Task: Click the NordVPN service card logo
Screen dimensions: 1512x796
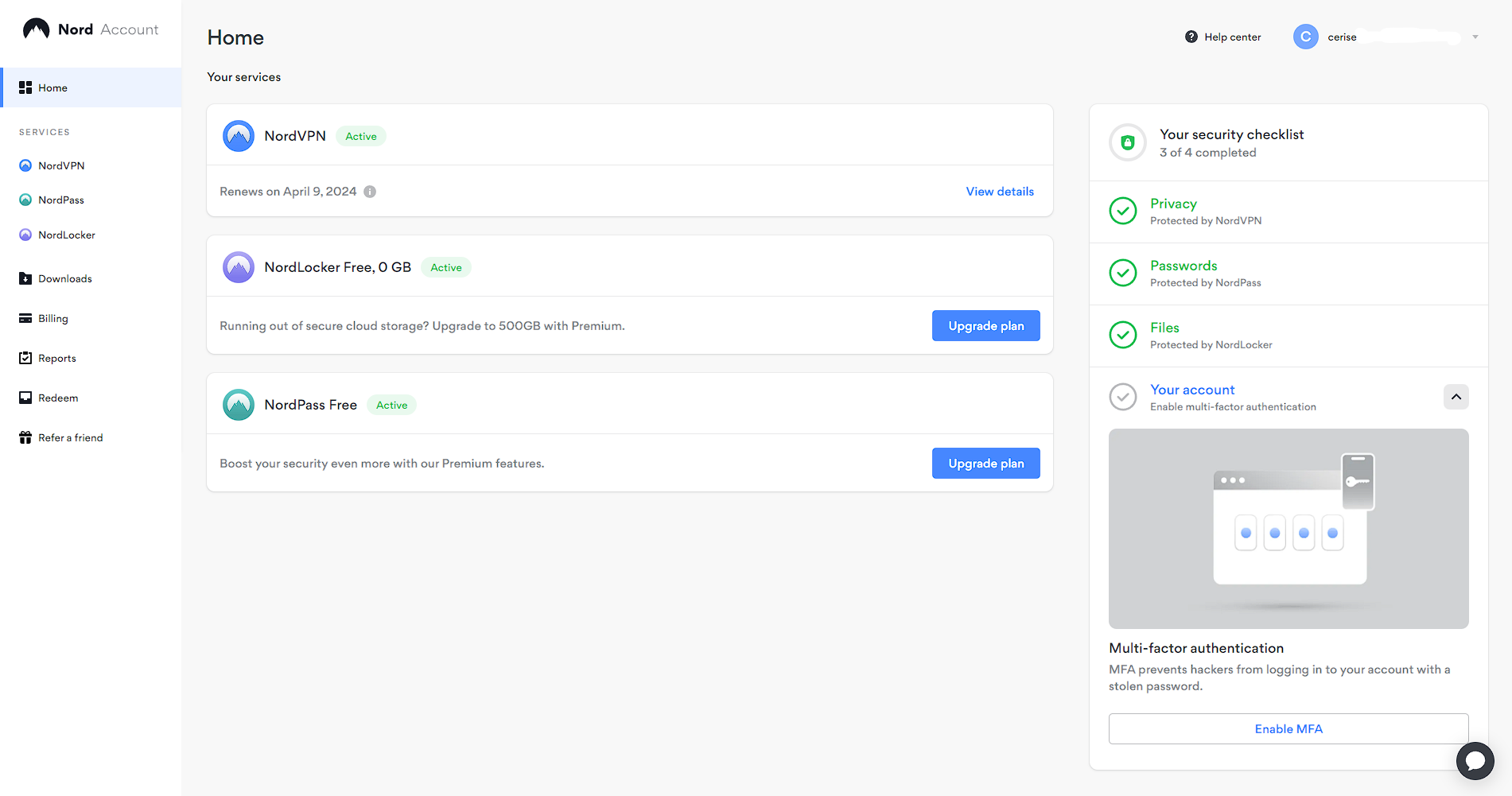Action: 239,136
